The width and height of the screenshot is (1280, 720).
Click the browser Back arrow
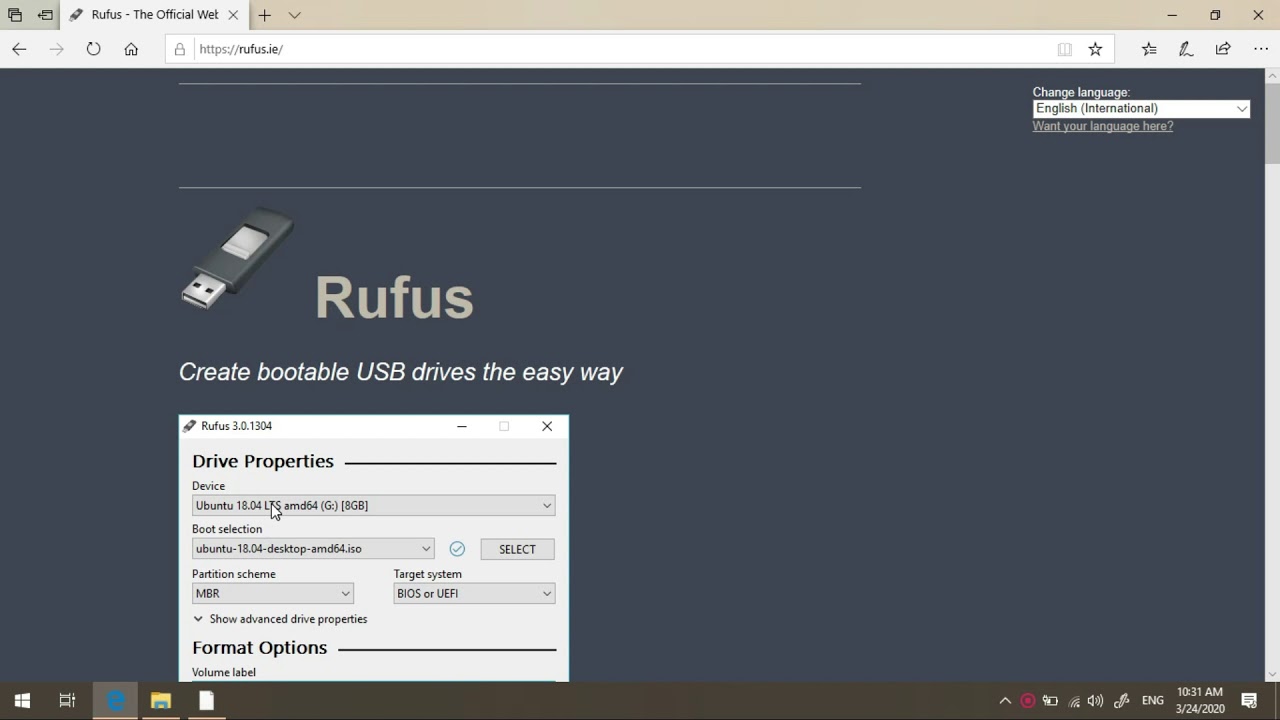pos(19,49)
